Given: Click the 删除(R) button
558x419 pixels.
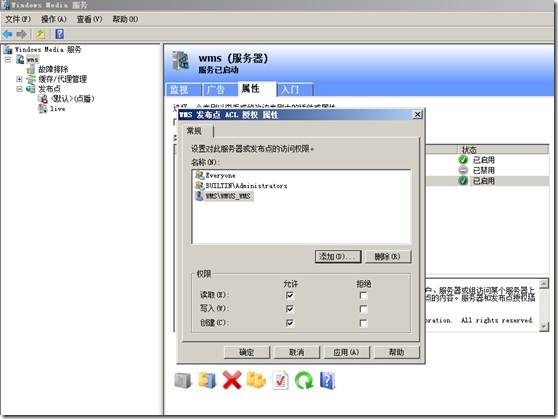Looking at the screenshot, I should click(x=388, y=256).
